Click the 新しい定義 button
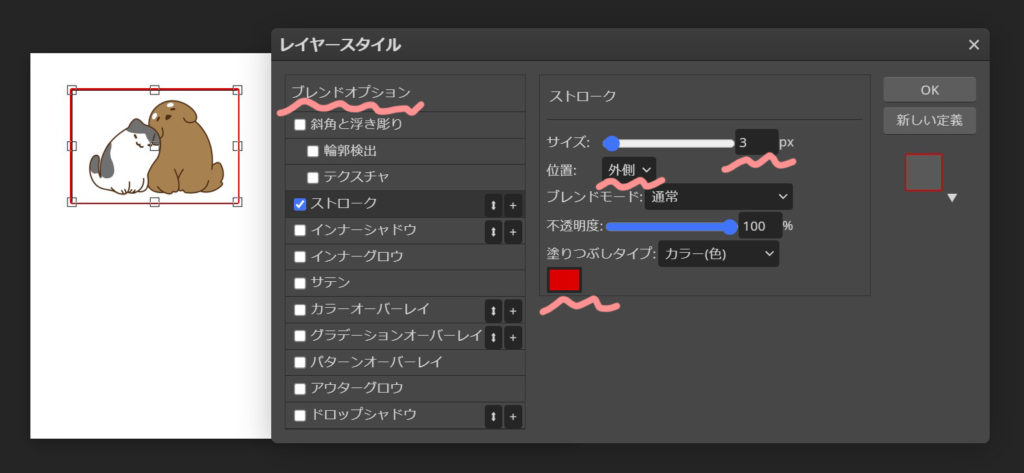The height and width of the screenshot is (473, 1024). pos(929,121)
